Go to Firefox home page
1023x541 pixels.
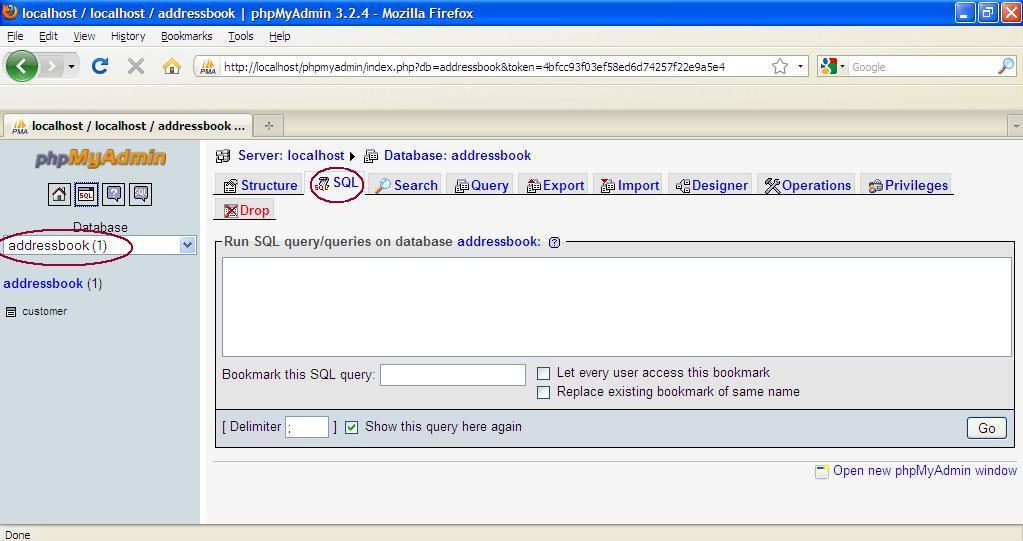pos(172,66)
